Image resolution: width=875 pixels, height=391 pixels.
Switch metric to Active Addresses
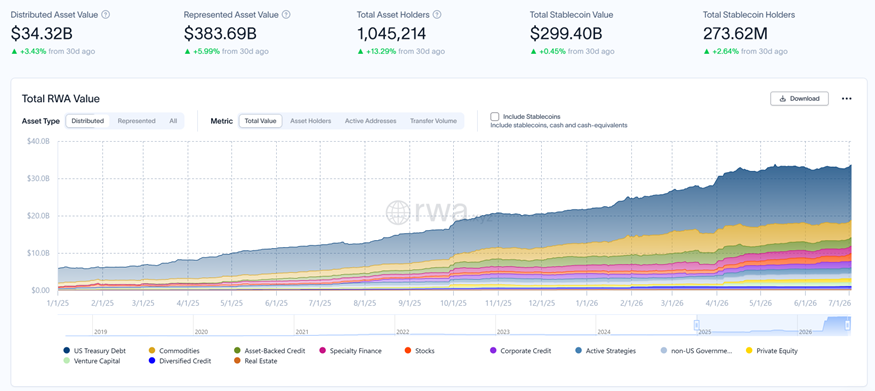371,121
